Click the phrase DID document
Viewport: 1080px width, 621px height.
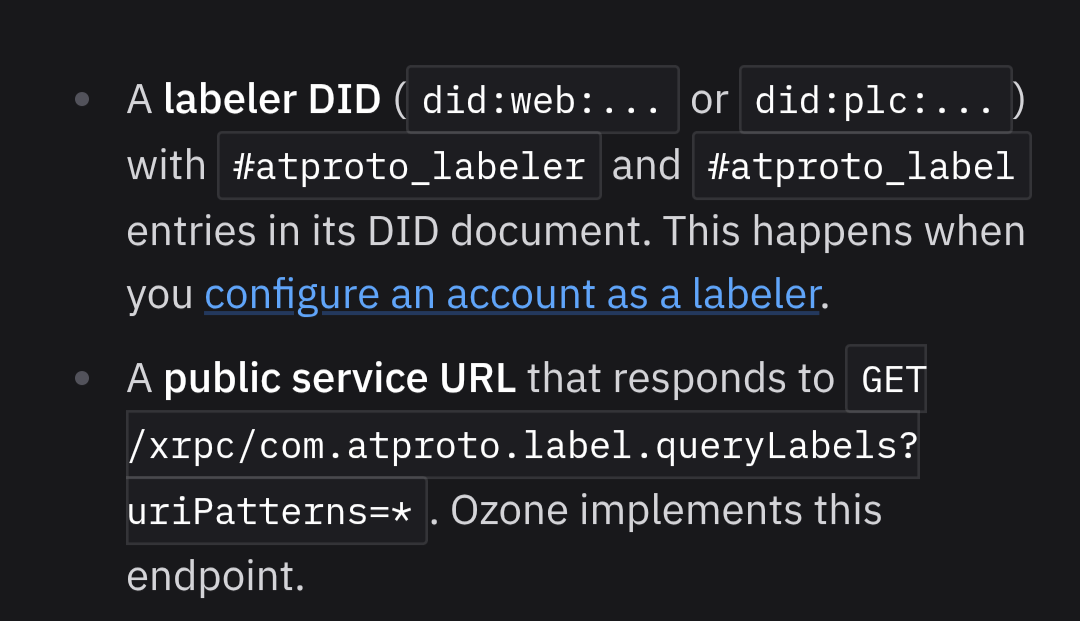pyautogui.click(x=508, y=231)
